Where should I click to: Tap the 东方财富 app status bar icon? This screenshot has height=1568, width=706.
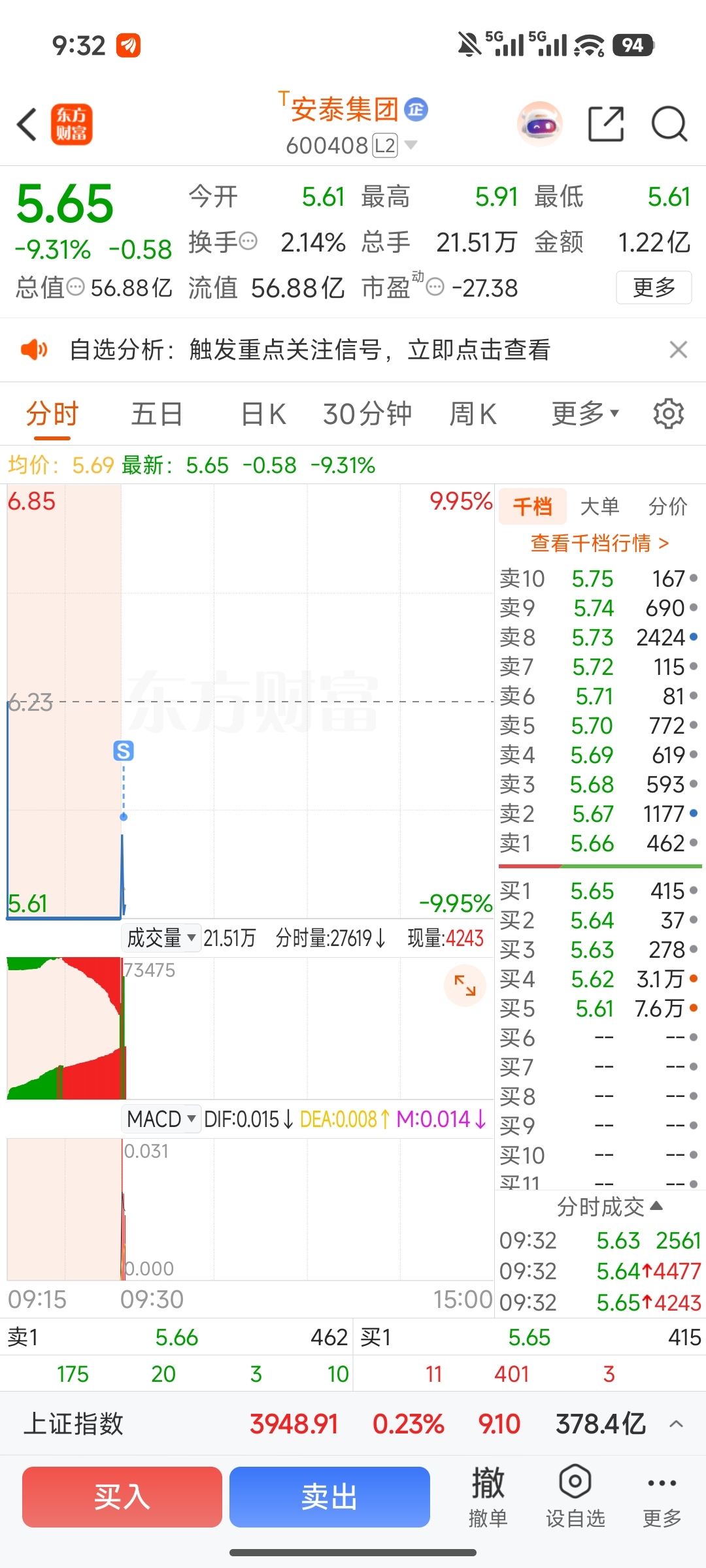128,46
